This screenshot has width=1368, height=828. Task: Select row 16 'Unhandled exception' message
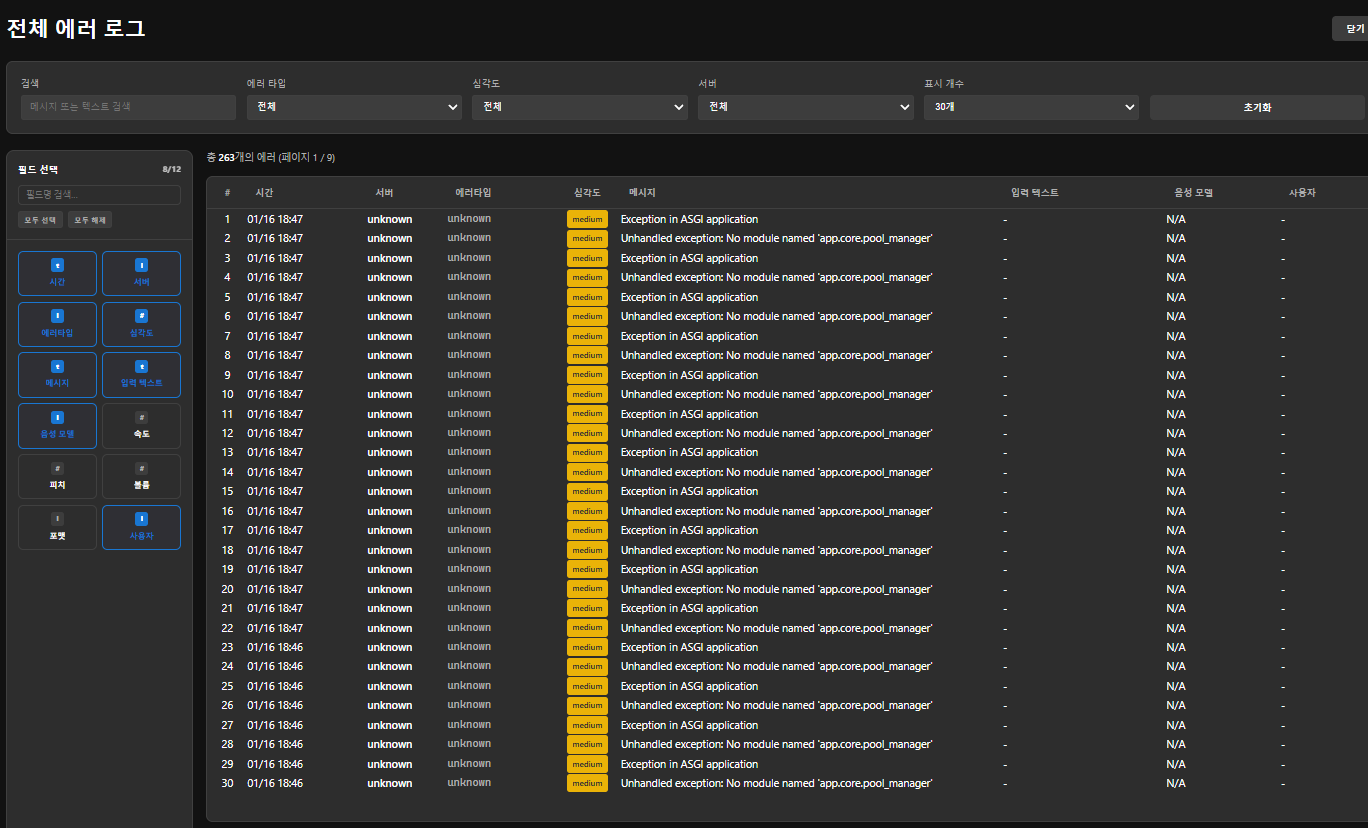(776, 511)
